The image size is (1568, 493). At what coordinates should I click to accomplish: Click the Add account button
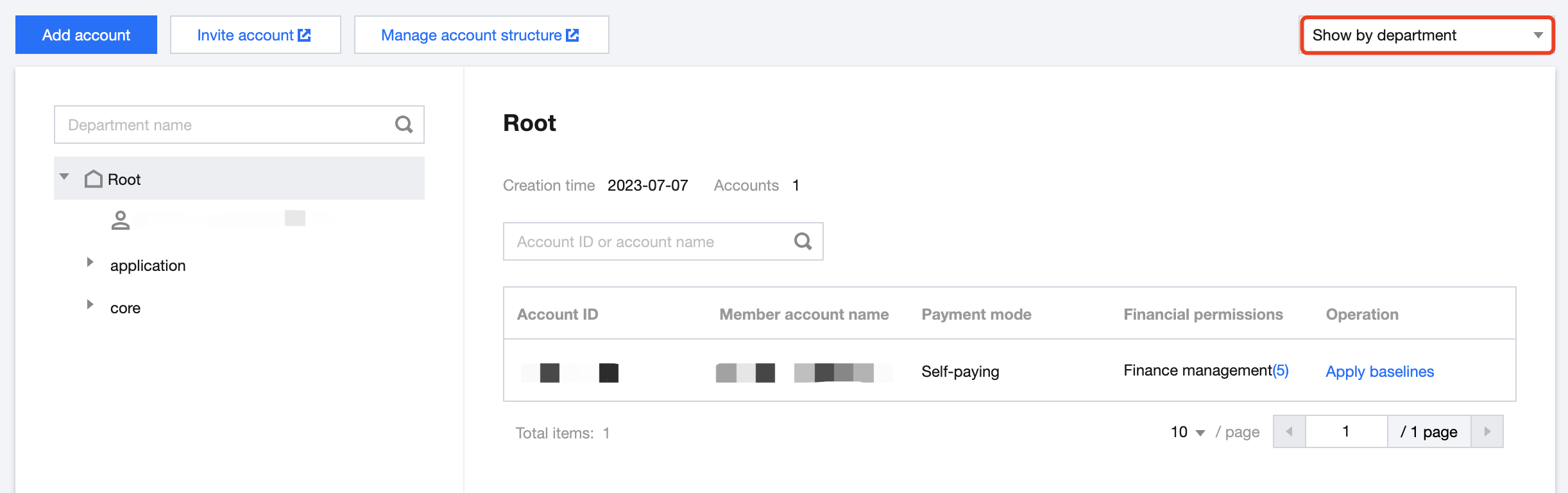86,35
